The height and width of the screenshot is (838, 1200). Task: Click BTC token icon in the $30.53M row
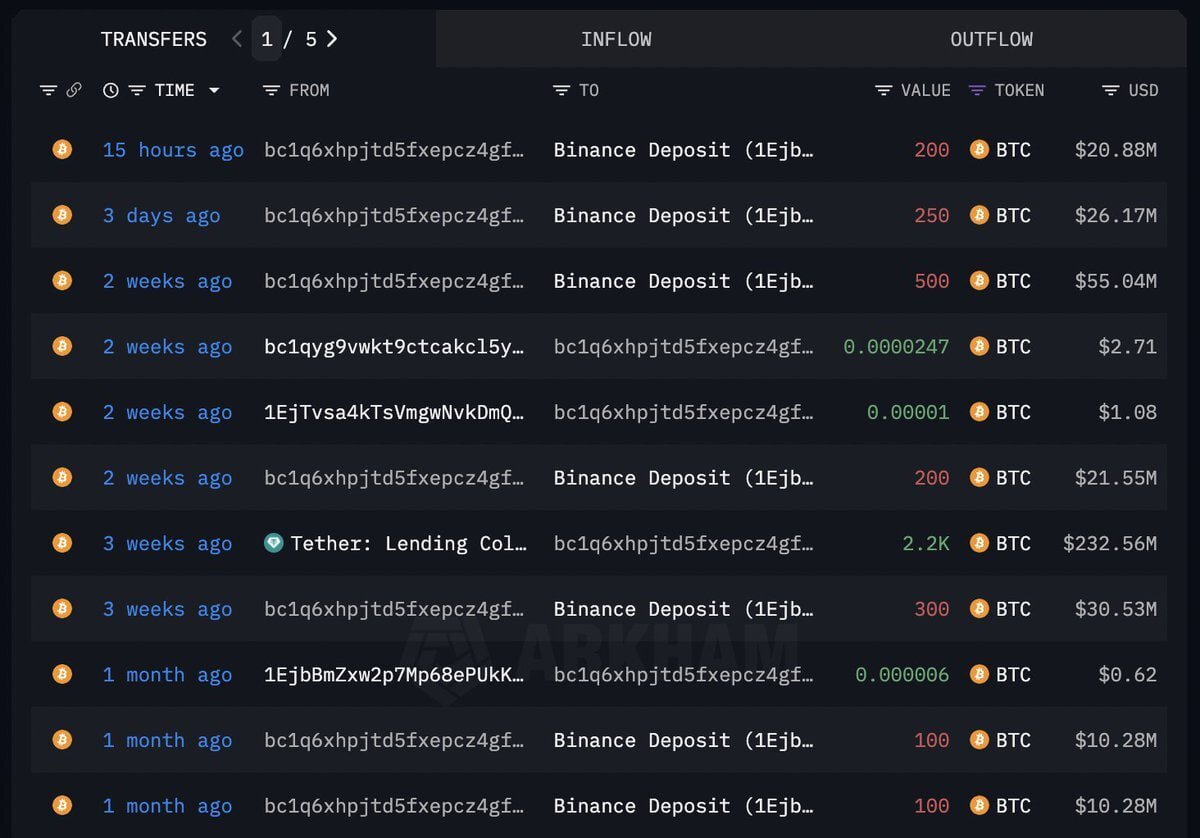pyautogui.click(x=979, y=609)
